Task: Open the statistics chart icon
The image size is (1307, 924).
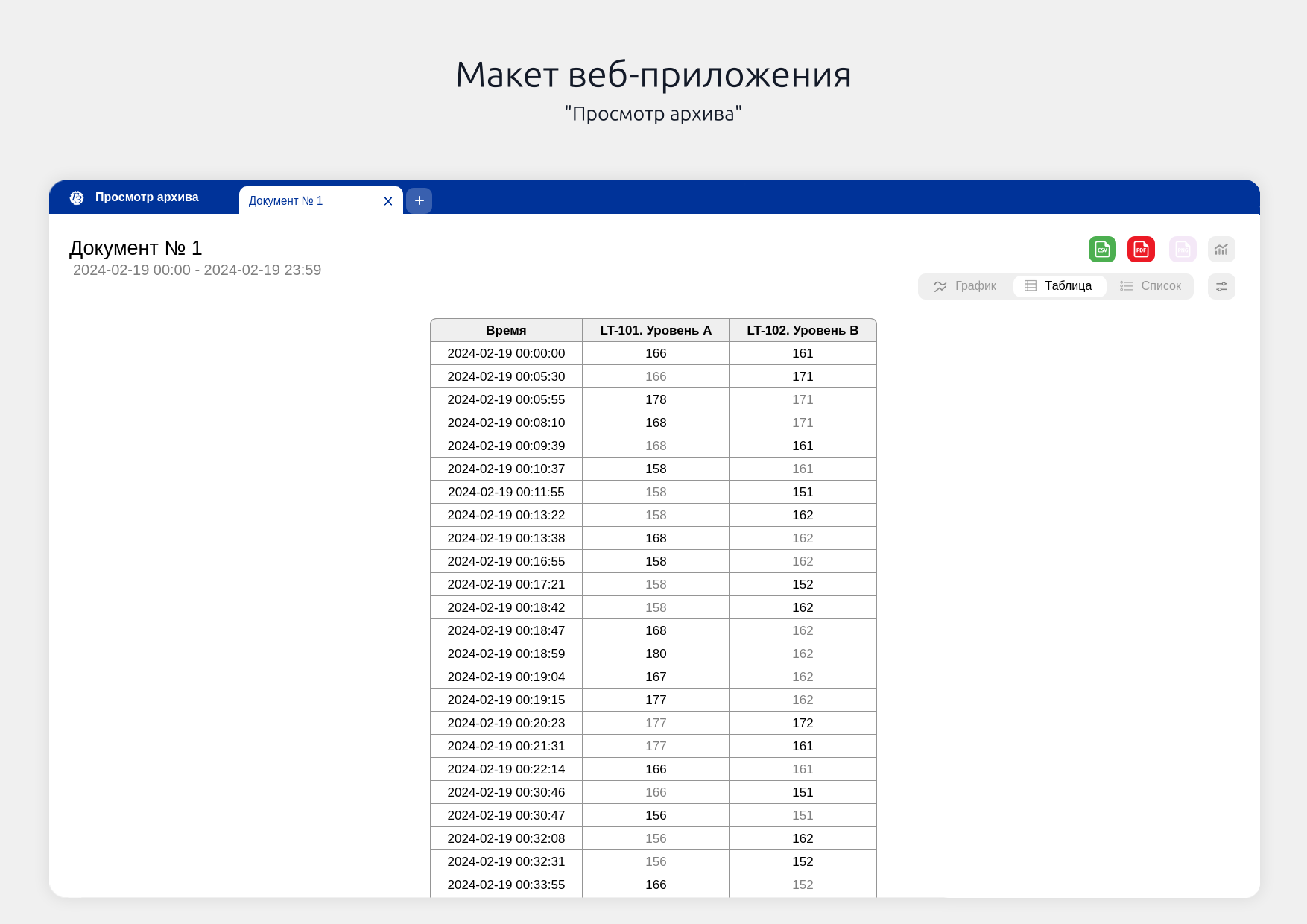Action: [x=1221, y=250]
